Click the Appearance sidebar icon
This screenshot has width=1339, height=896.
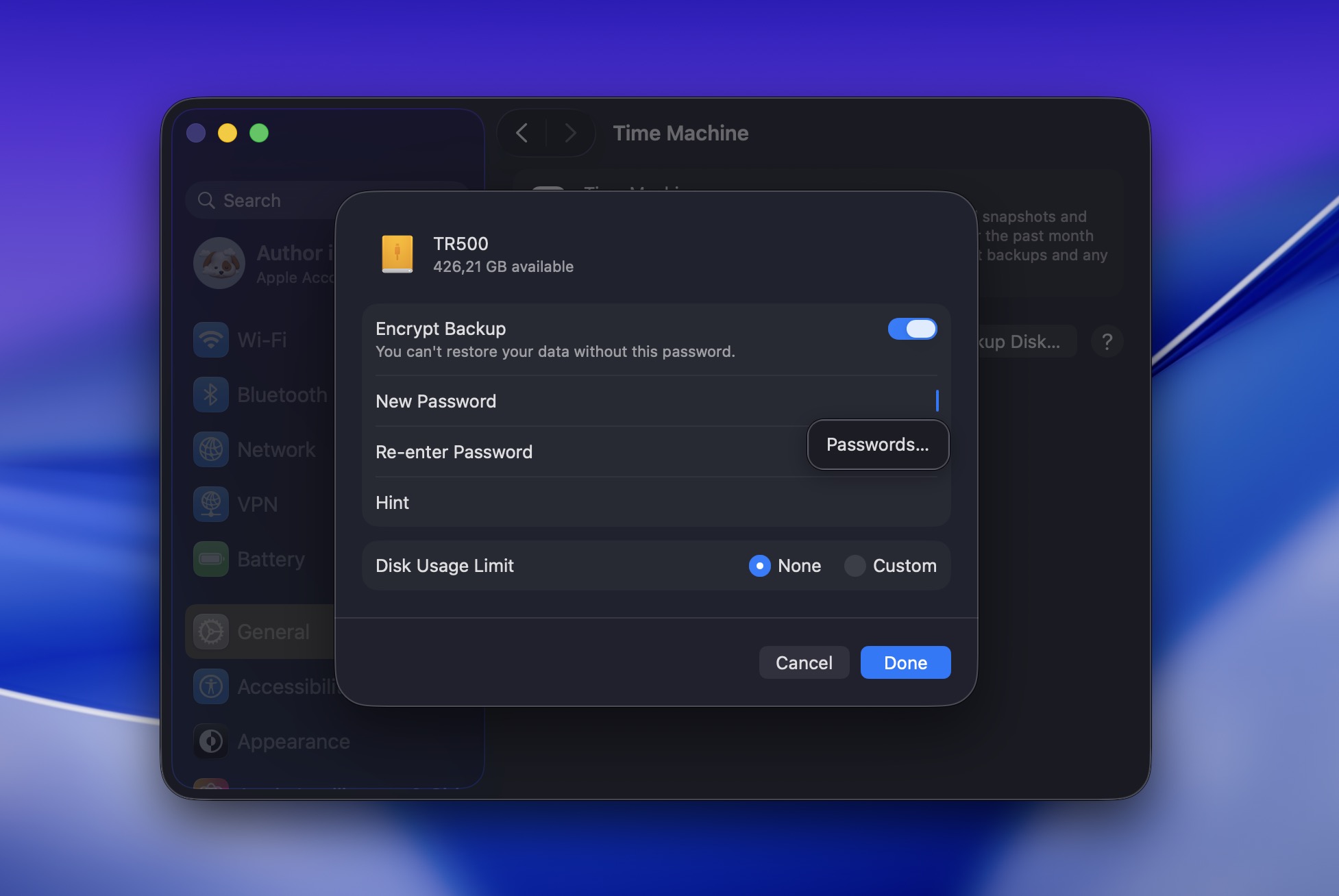(x=211, y=741)
